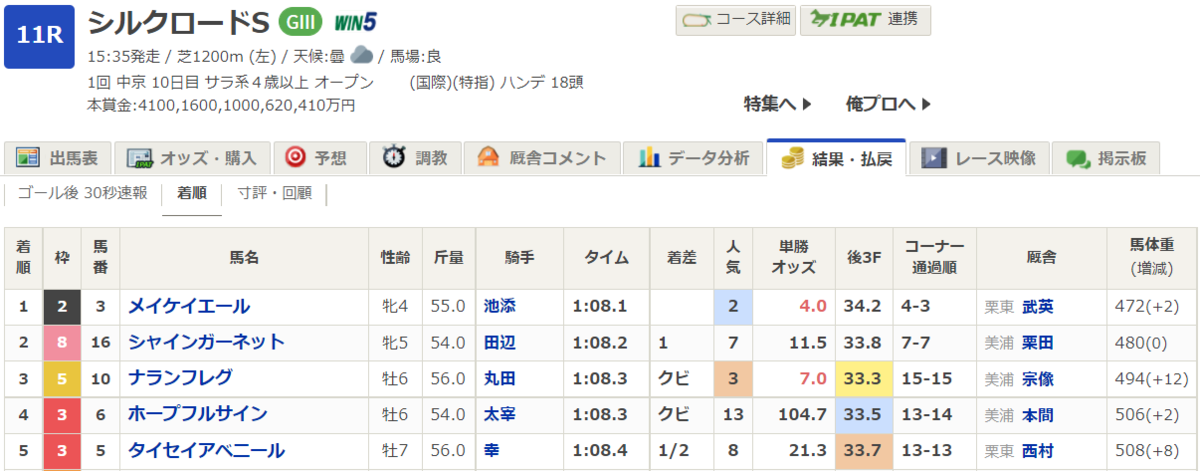The height and width of the screenshot is (471, 1200).
Task: Open trainer 西村 page
Action: point(1039,450)
